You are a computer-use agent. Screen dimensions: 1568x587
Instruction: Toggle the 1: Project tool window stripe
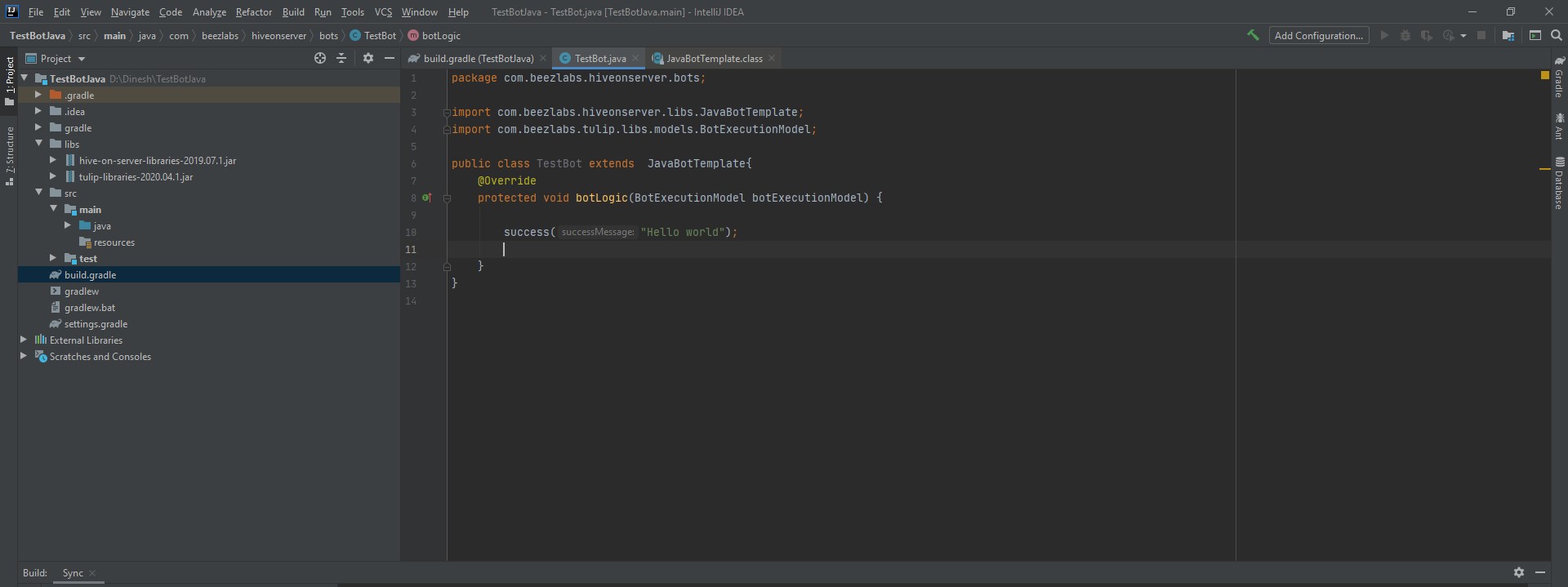9,81
